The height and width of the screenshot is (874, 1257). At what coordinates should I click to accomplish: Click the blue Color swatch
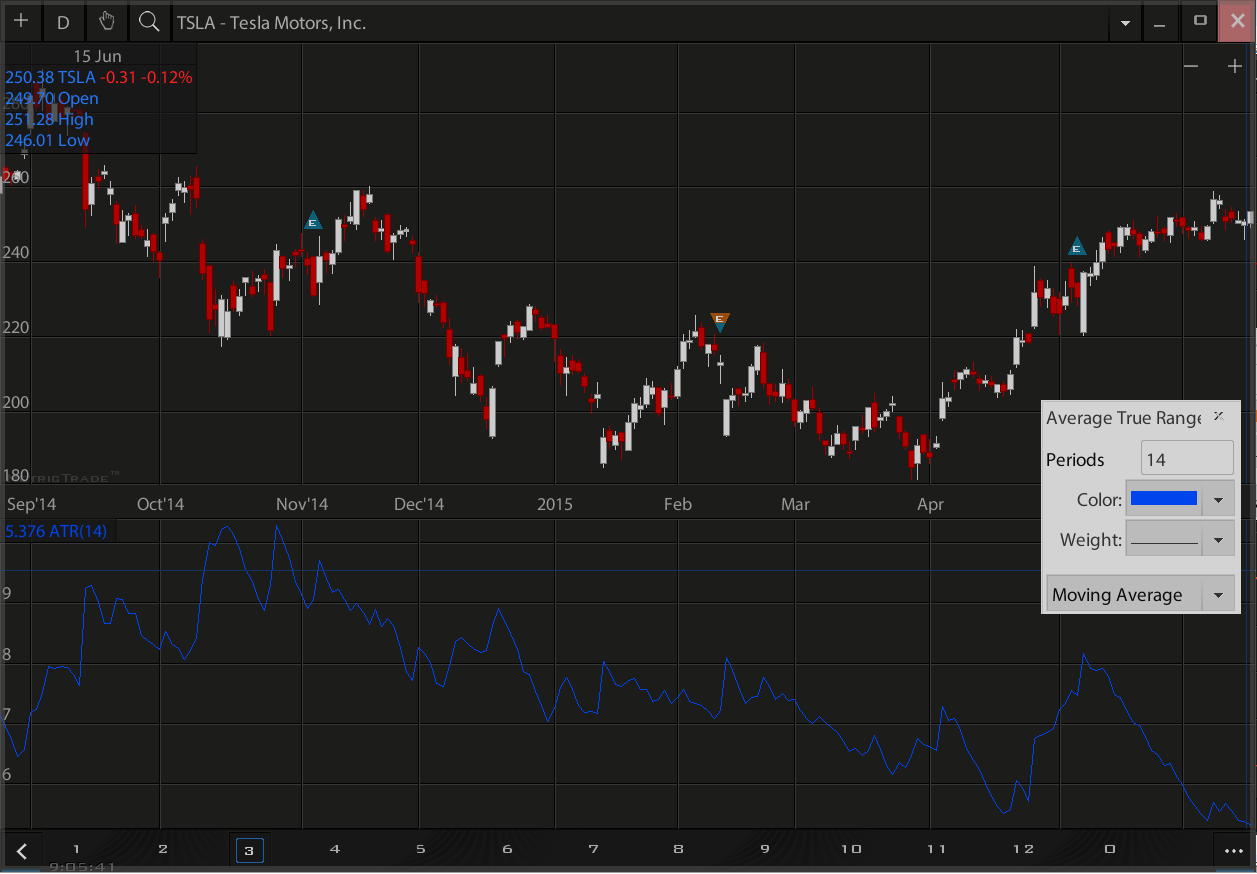(x=1162, y=498)
